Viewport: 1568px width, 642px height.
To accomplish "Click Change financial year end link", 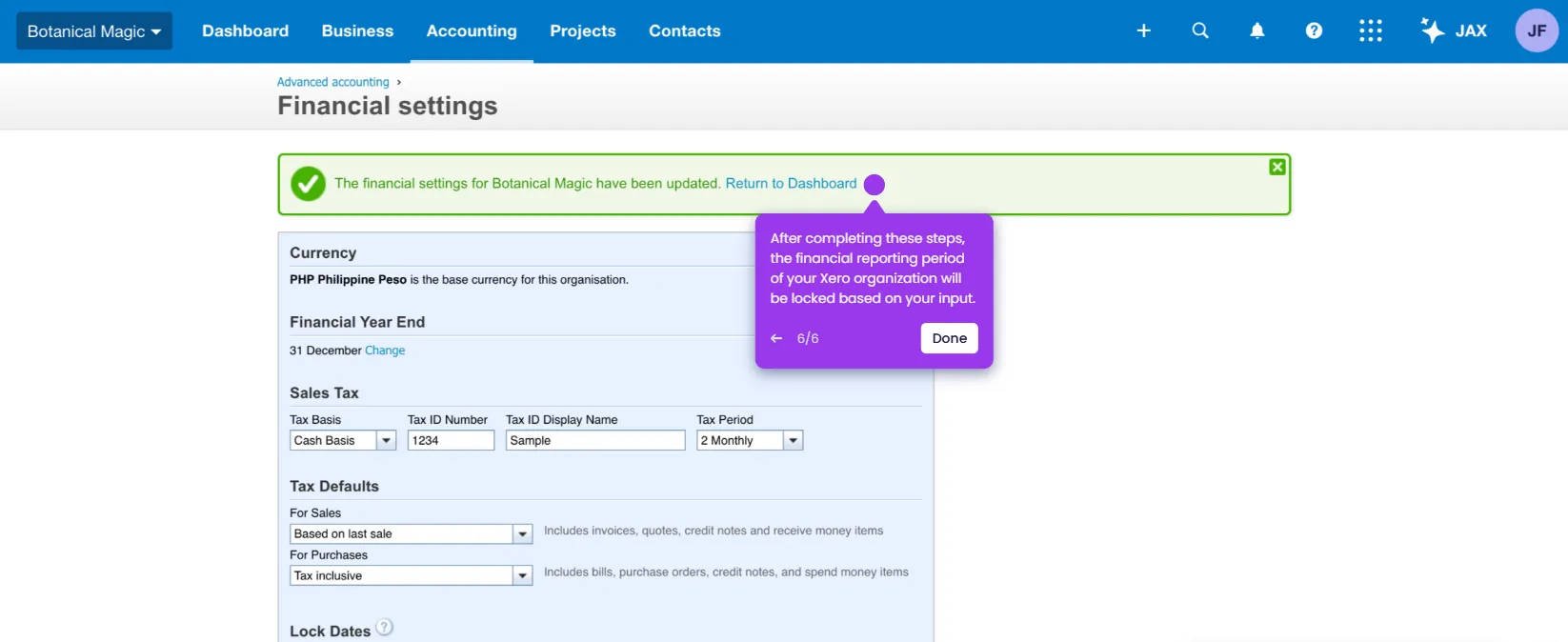I will pos(385,351).
